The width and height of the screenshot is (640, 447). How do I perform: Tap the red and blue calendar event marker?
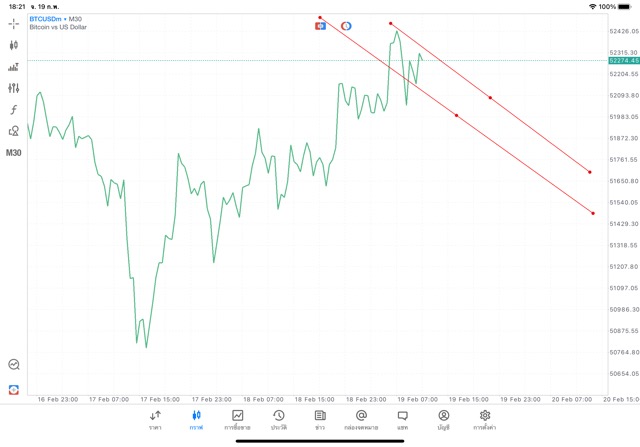coord(320,25)
